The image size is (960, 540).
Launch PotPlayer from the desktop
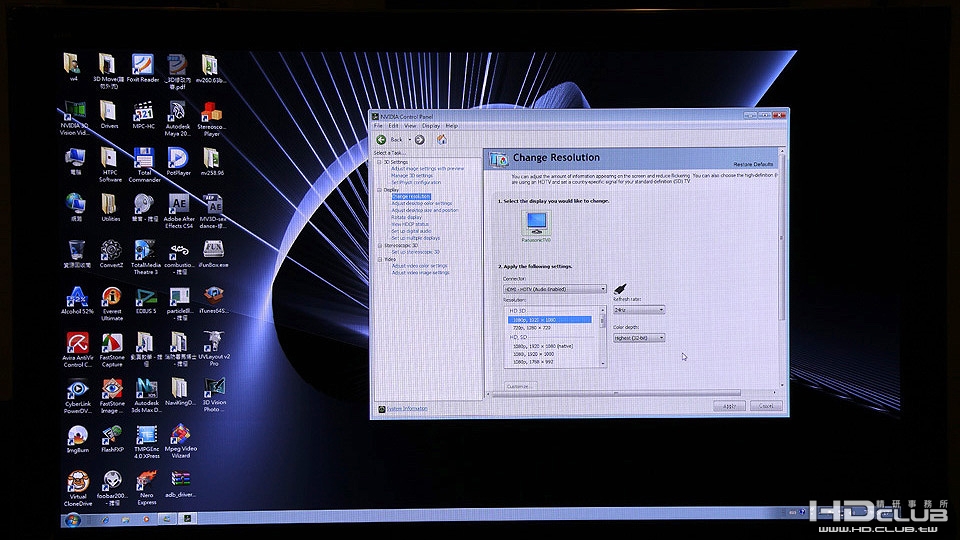coord(178,162)
